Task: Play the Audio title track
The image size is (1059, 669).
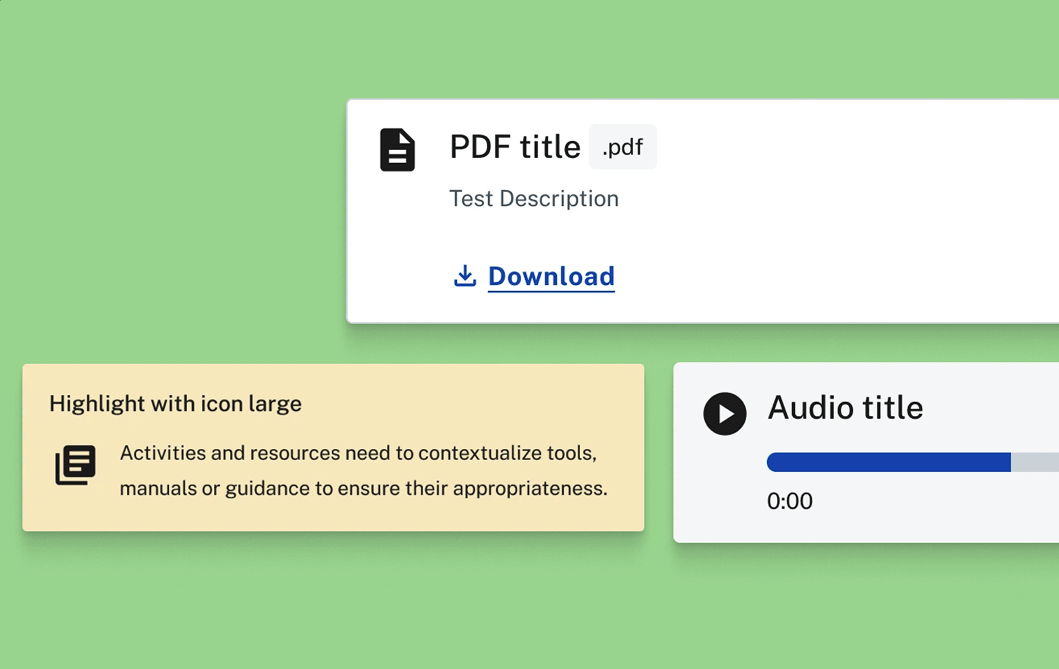Action: point(725,414)
